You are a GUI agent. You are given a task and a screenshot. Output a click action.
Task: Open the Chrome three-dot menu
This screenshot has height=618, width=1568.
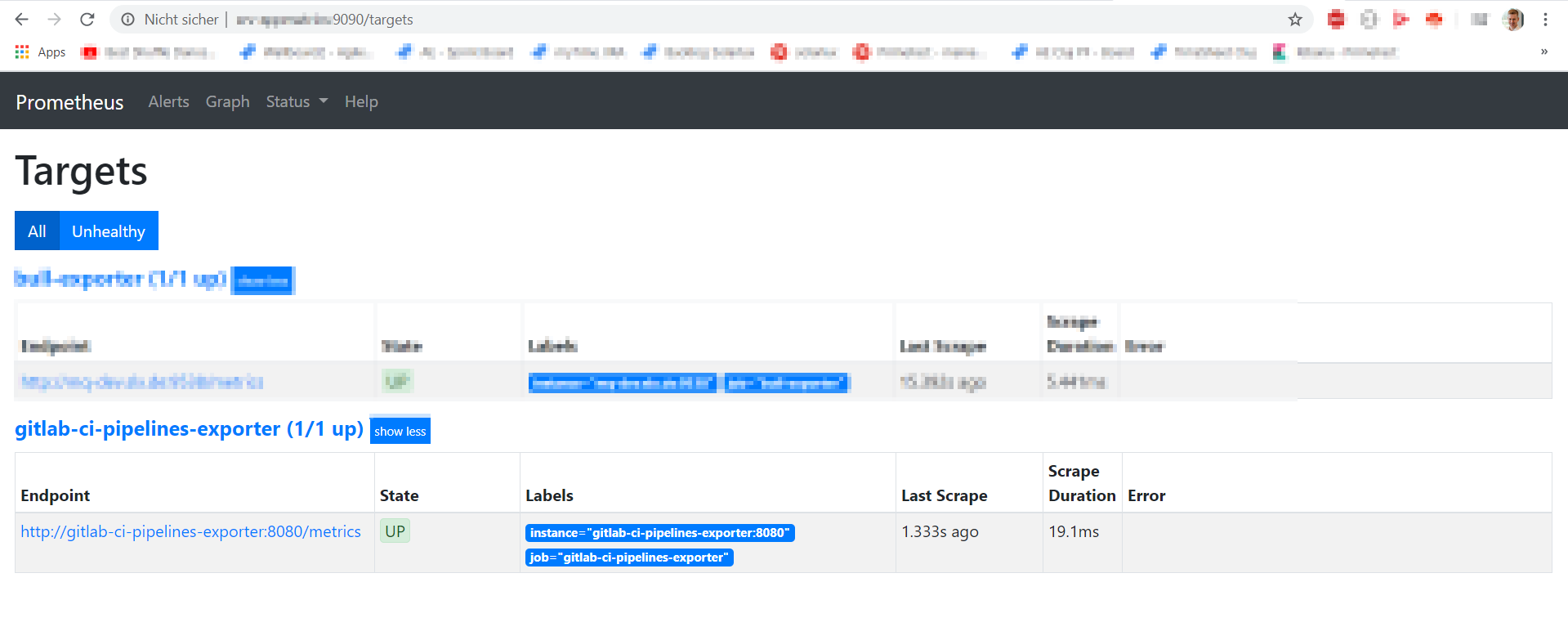[x=1545, y=19]
